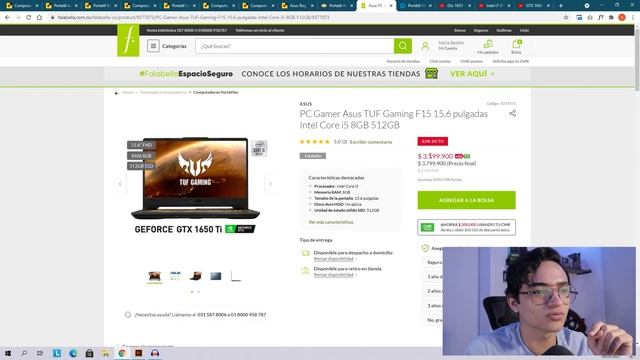Click the CMR savings promo box

tap(466, 227)
